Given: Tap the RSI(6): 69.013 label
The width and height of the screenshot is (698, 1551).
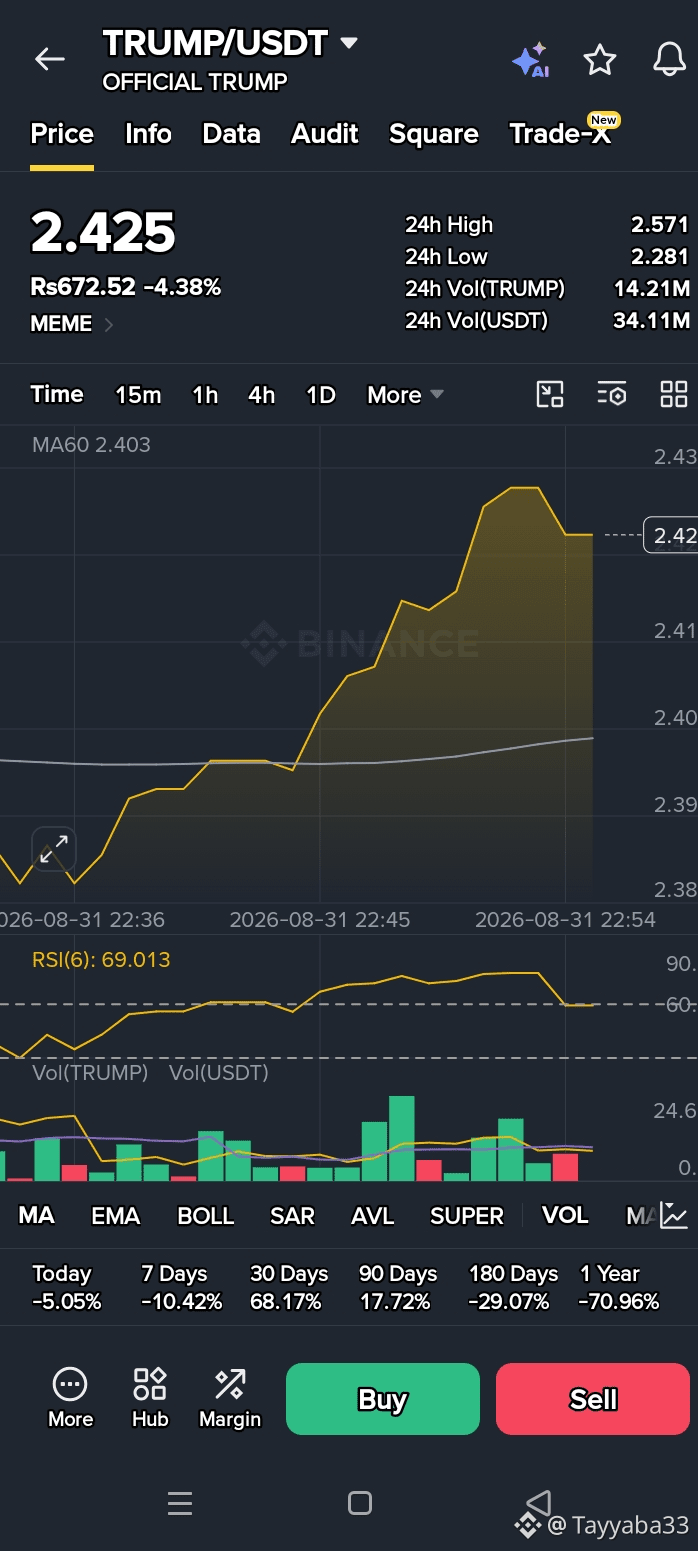Looking at the screenshot, I should (x=101, y=960).
